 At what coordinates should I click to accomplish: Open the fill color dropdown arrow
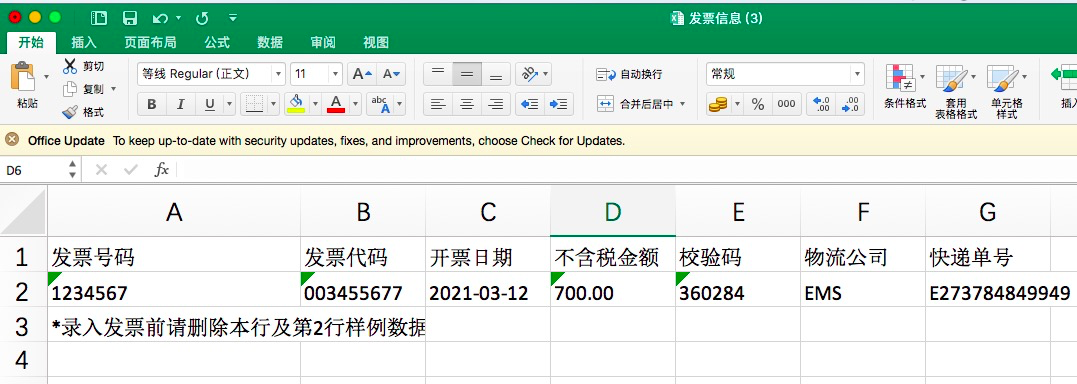(315, 104)
